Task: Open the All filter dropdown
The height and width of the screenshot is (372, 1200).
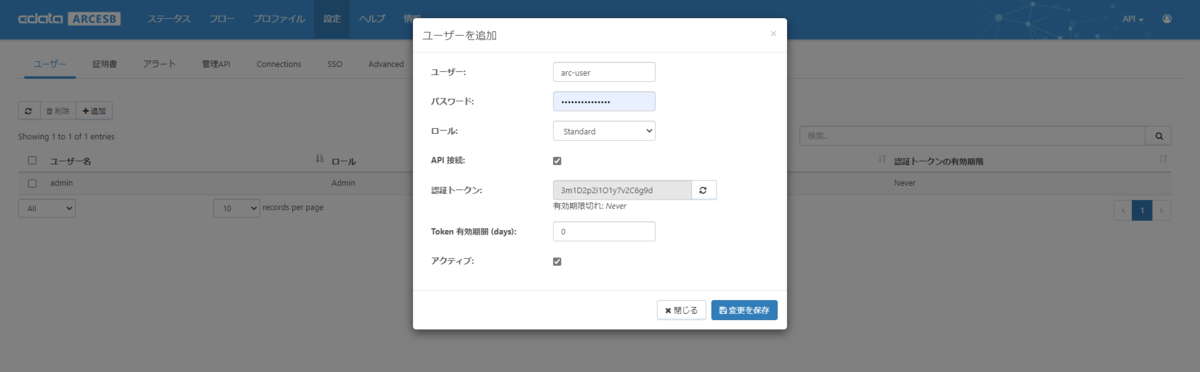Action: [47, 208]
